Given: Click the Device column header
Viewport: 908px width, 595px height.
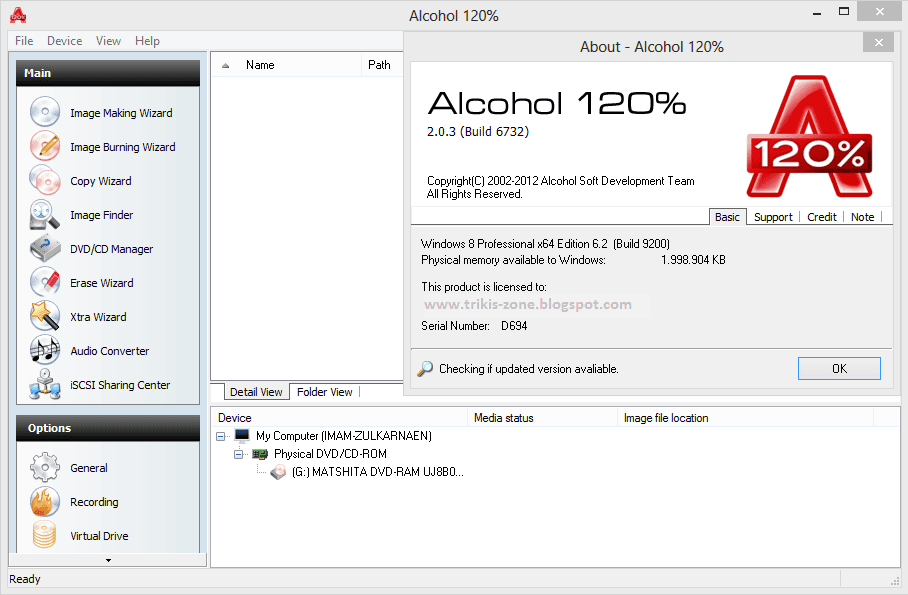Looking at the screenshot, I should pyautogui.click(x=339, y=418).
